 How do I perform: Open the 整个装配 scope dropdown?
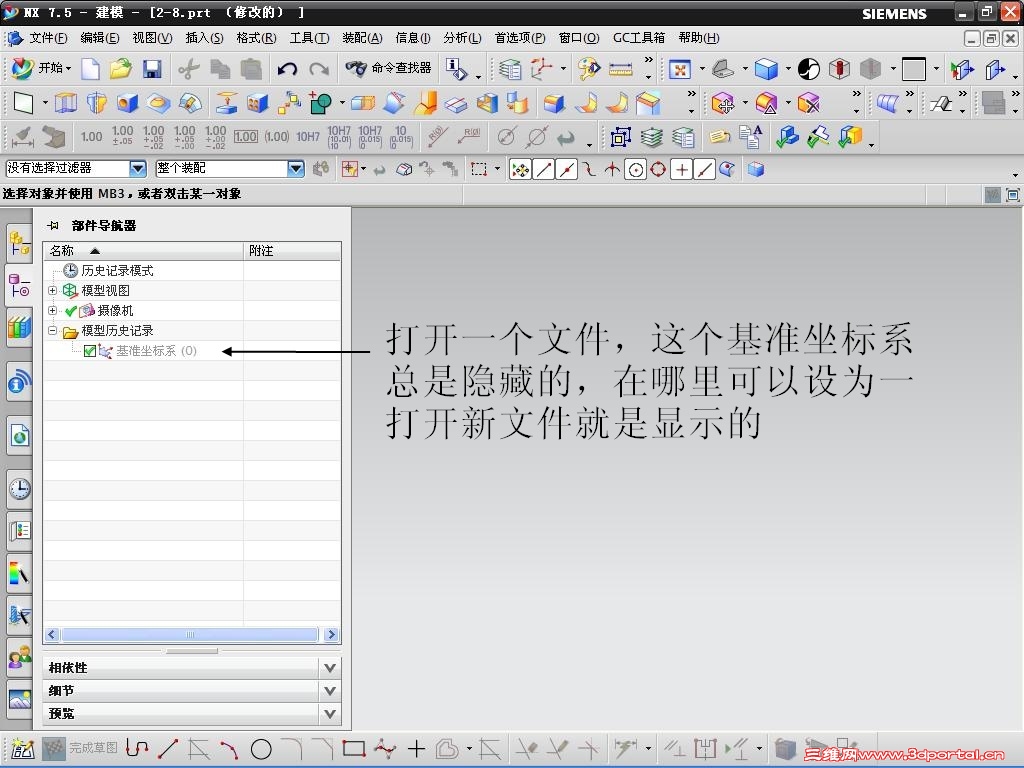[296, 168]
